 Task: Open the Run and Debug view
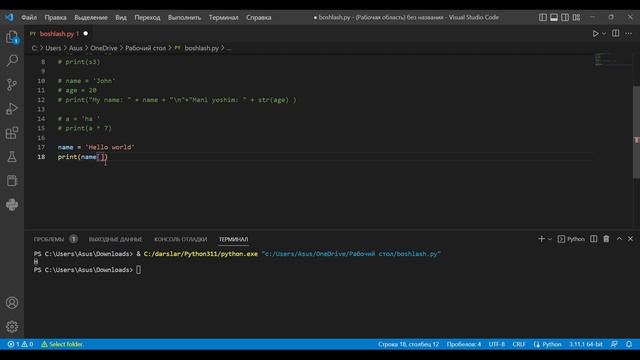coord(12,109)
